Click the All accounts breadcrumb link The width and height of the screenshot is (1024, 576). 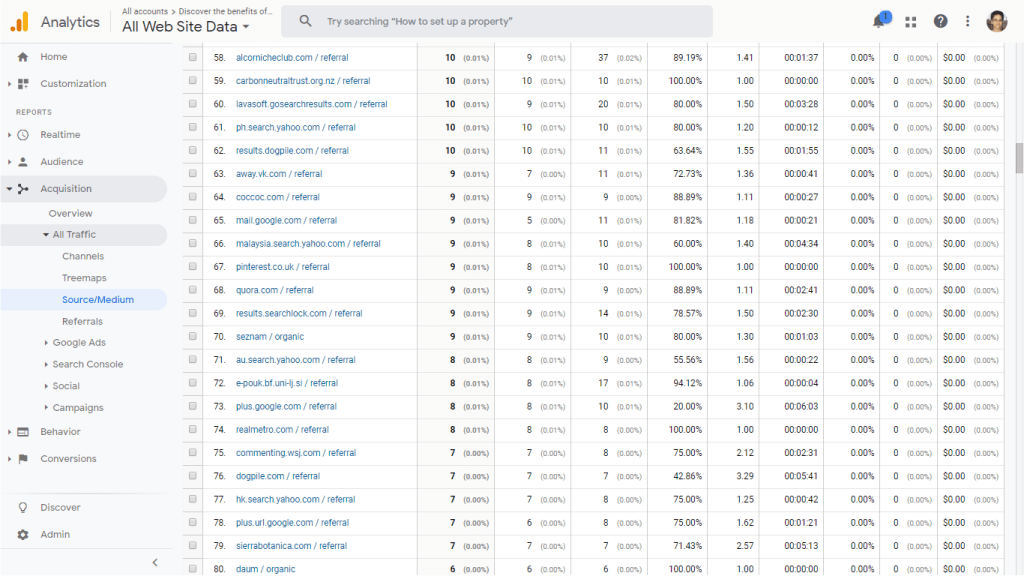click(x=145, y=11)
